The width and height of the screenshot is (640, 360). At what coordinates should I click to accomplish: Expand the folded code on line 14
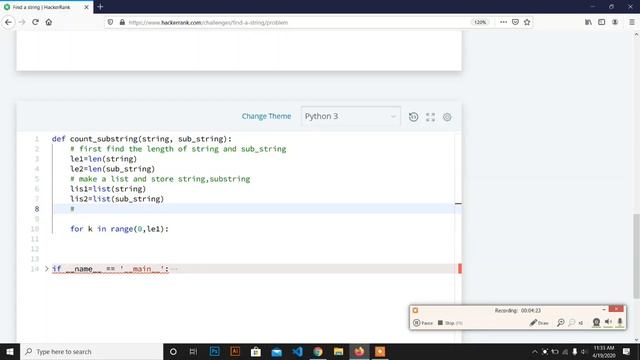pos(47,269)
